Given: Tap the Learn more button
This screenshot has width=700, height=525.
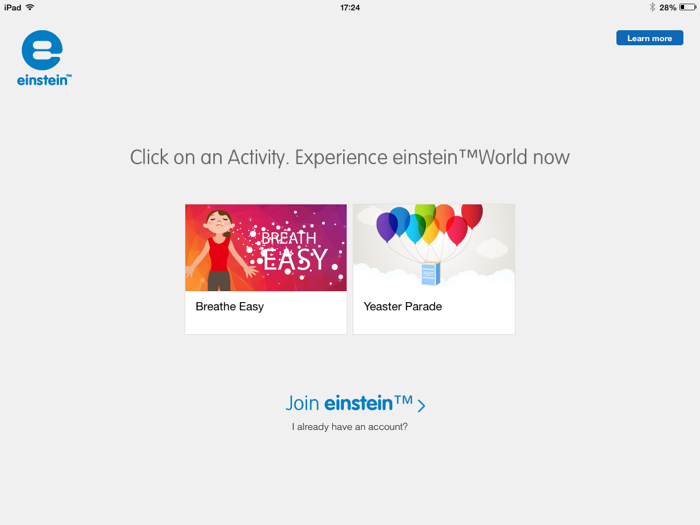Looking at the screenshot, I should tap(650, 38).
